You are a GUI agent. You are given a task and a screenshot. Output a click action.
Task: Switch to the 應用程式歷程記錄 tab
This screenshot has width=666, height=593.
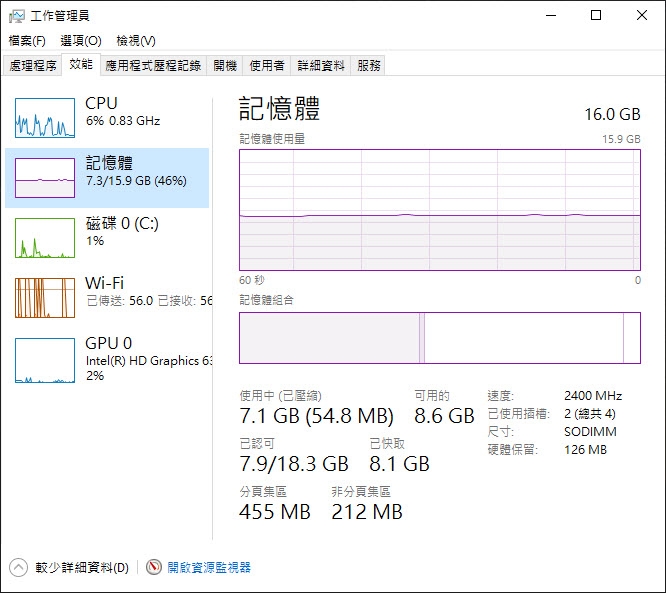click(x=153, y=65)
